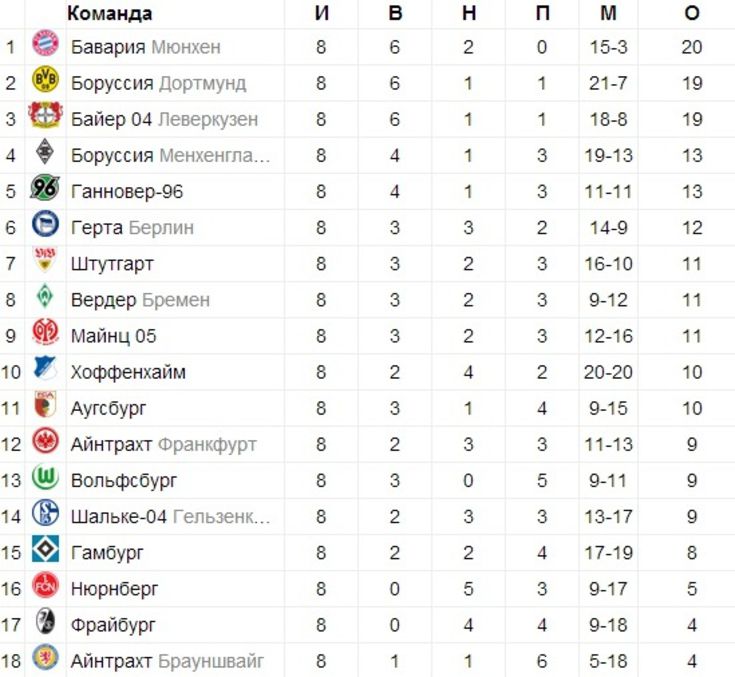Sort by the М goals column header
This screenshot has height=677, width=735.
click(608, 13)
